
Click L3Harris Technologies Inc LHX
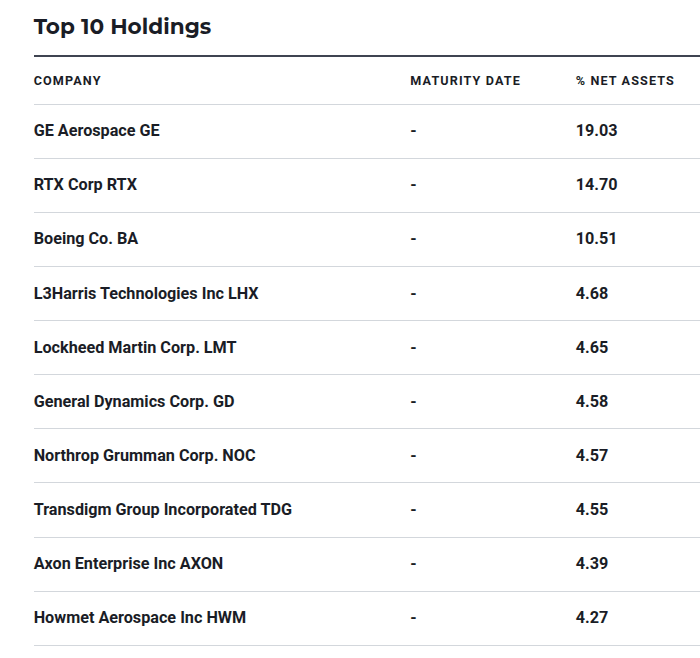(x=146, y=293)
